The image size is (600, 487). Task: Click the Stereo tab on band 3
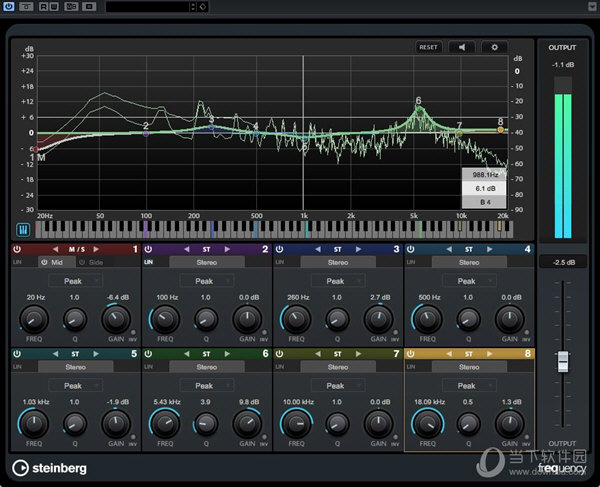tap(338, 262)
